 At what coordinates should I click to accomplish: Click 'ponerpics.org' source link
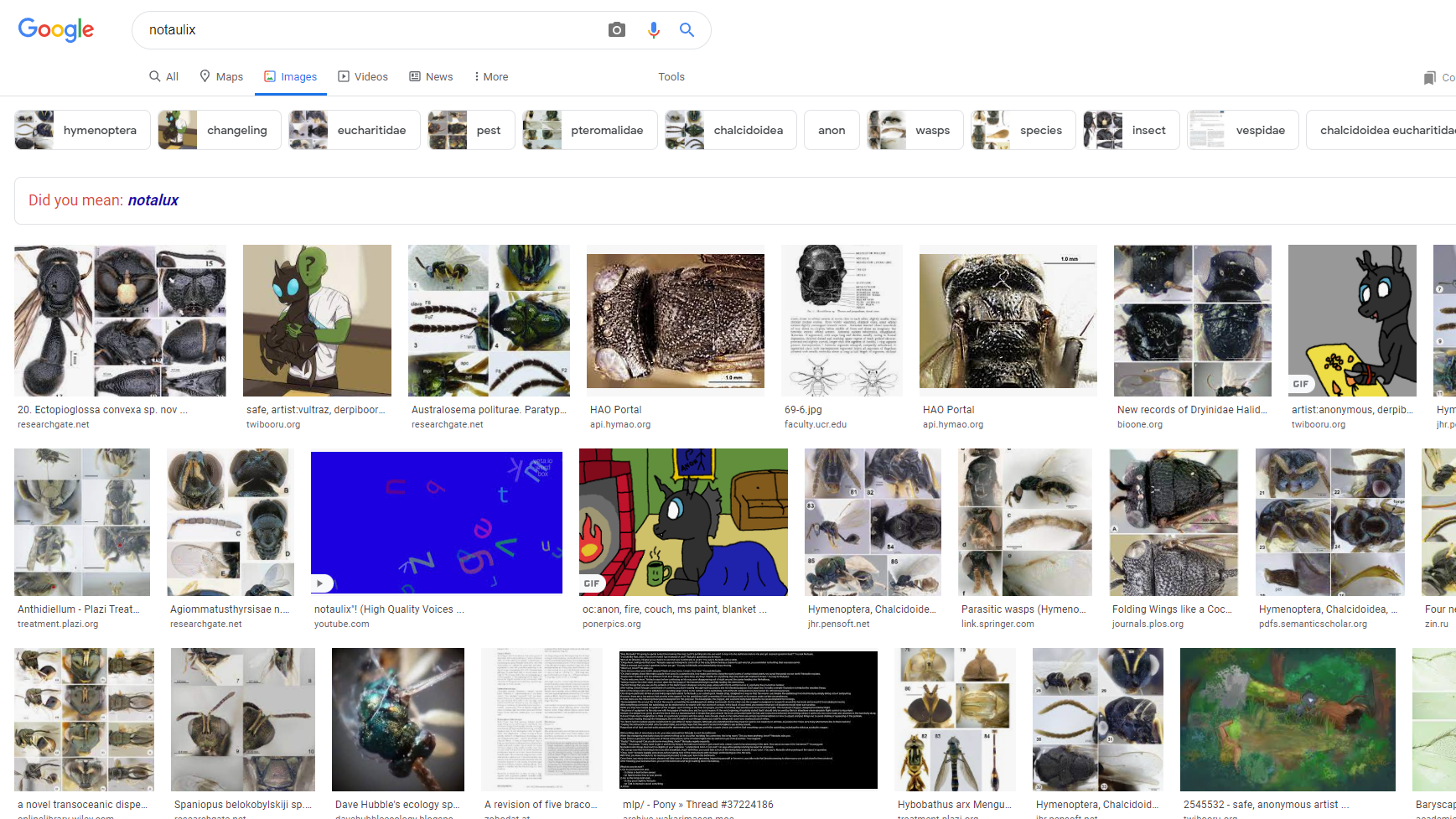tap(612, 625)
